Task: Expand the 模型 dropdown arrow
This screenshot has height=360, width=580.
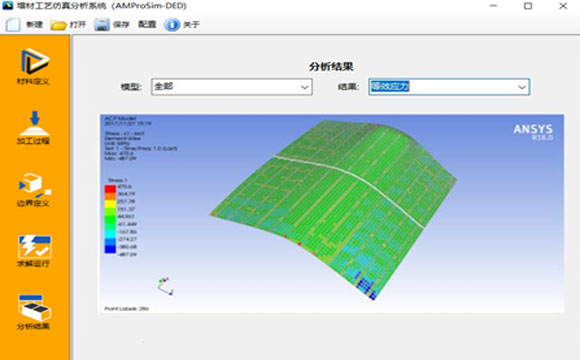Action: [304, 87]
